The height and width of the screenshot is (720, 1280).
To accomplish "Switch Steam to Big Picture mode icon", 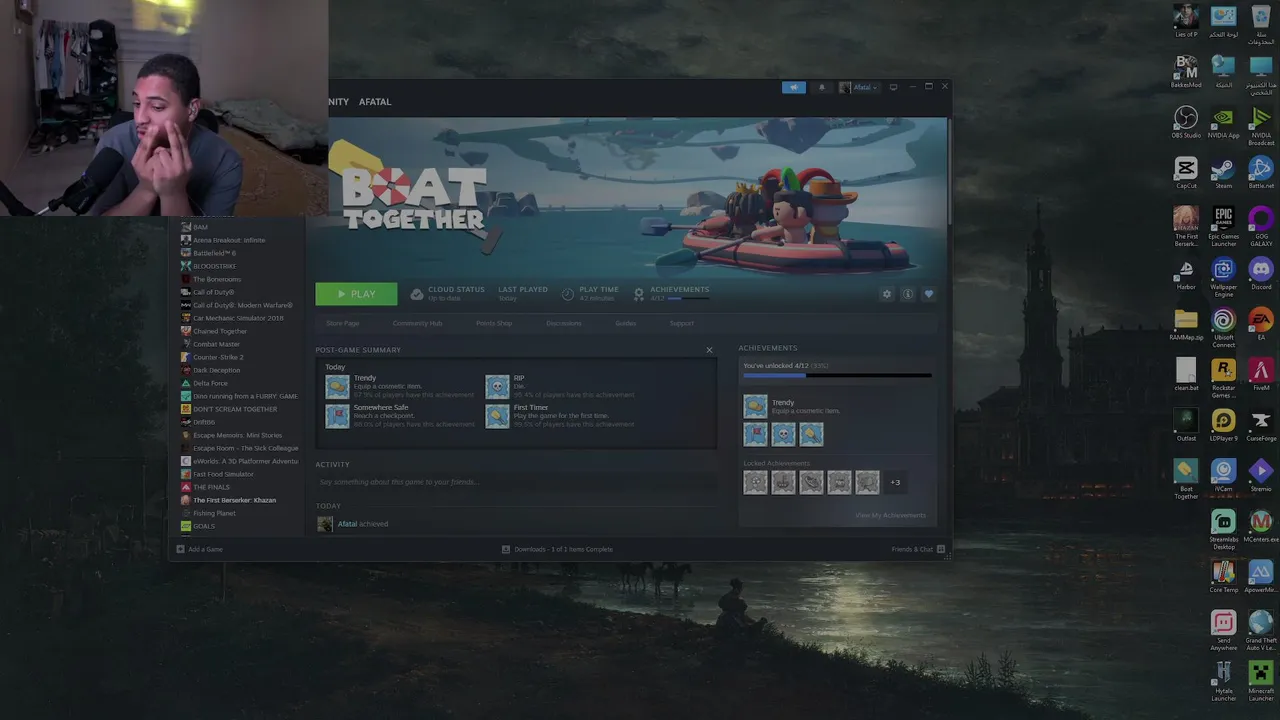I will point(893,87).
